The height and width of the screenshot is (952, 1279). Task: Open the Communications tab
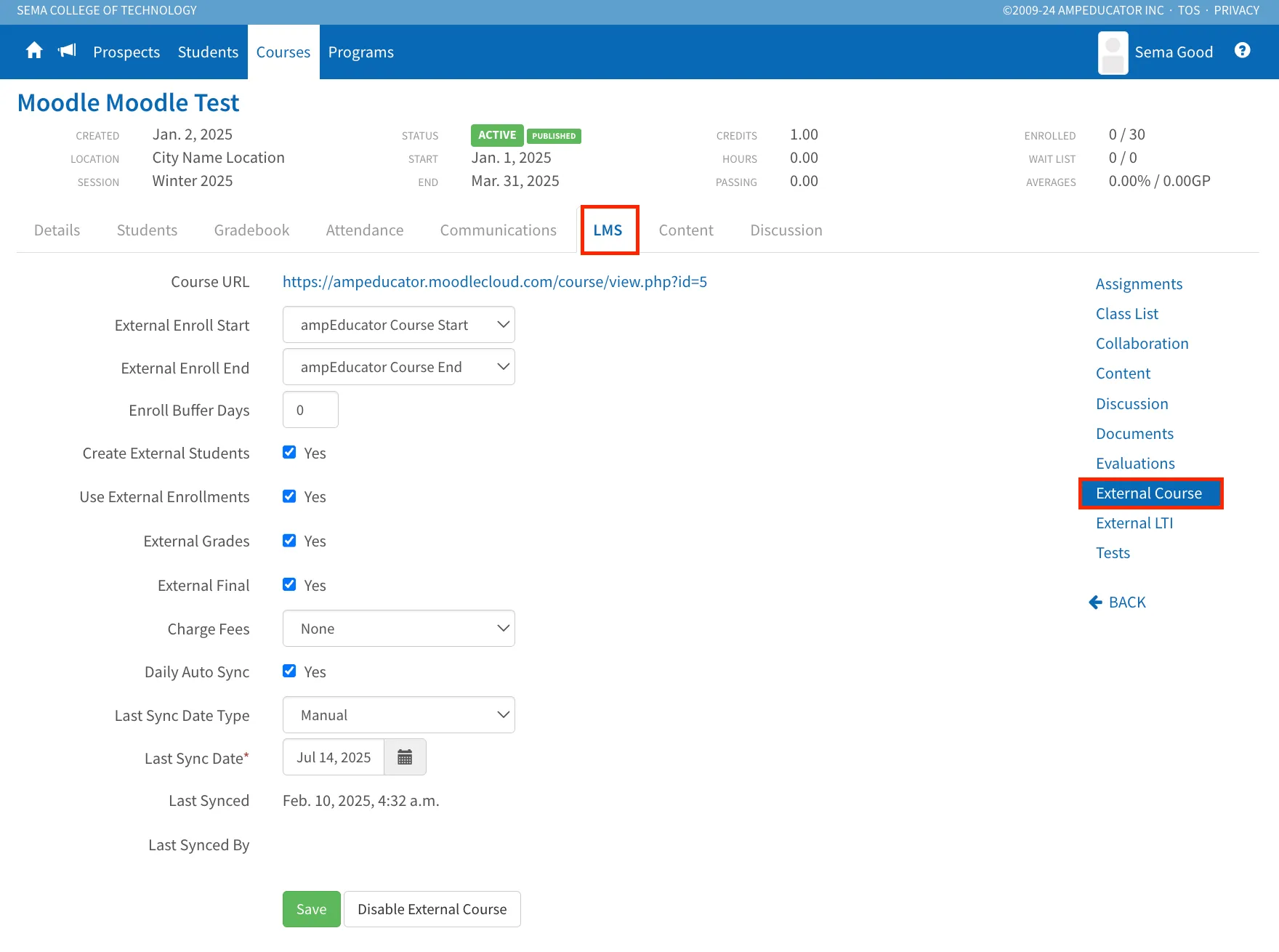pyautogui.click(x=499, y=230)
